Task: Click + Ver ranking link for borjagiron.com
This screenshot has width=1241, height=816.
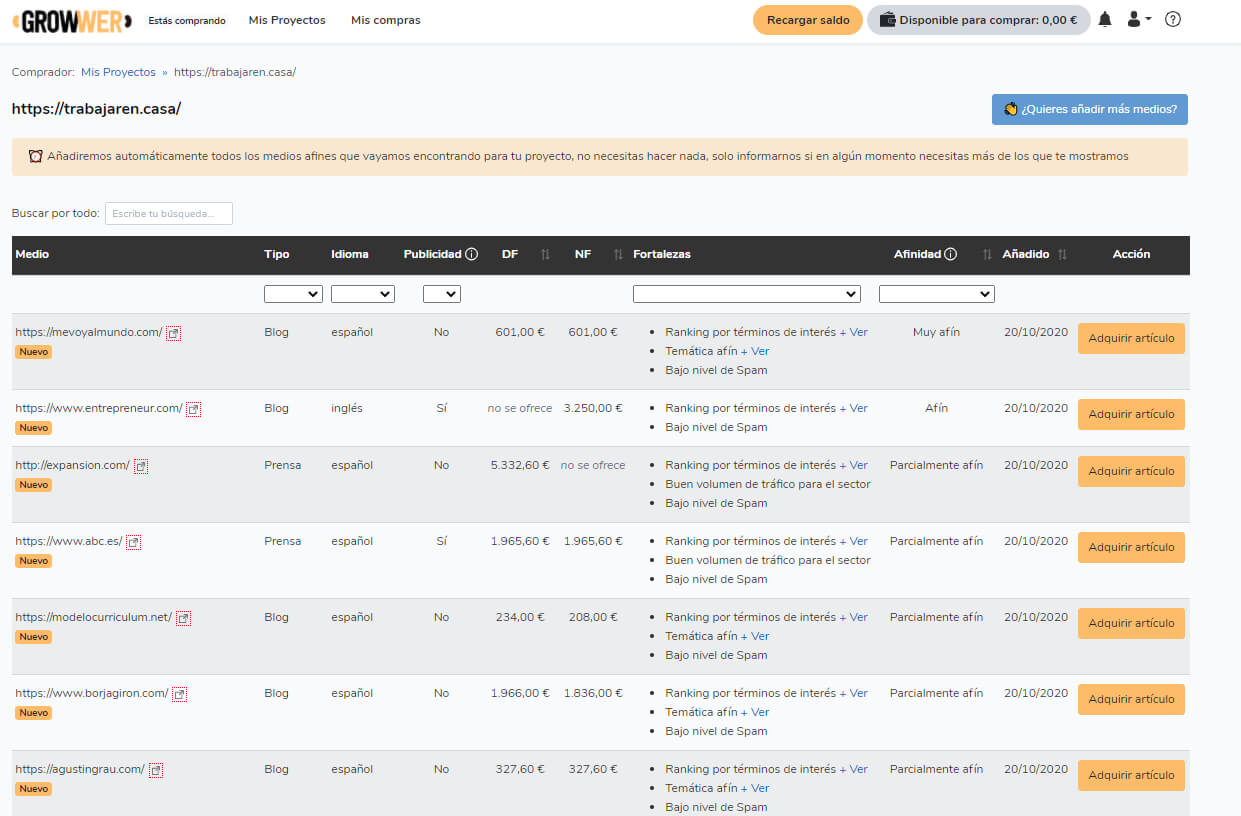Action: [853, 693]
